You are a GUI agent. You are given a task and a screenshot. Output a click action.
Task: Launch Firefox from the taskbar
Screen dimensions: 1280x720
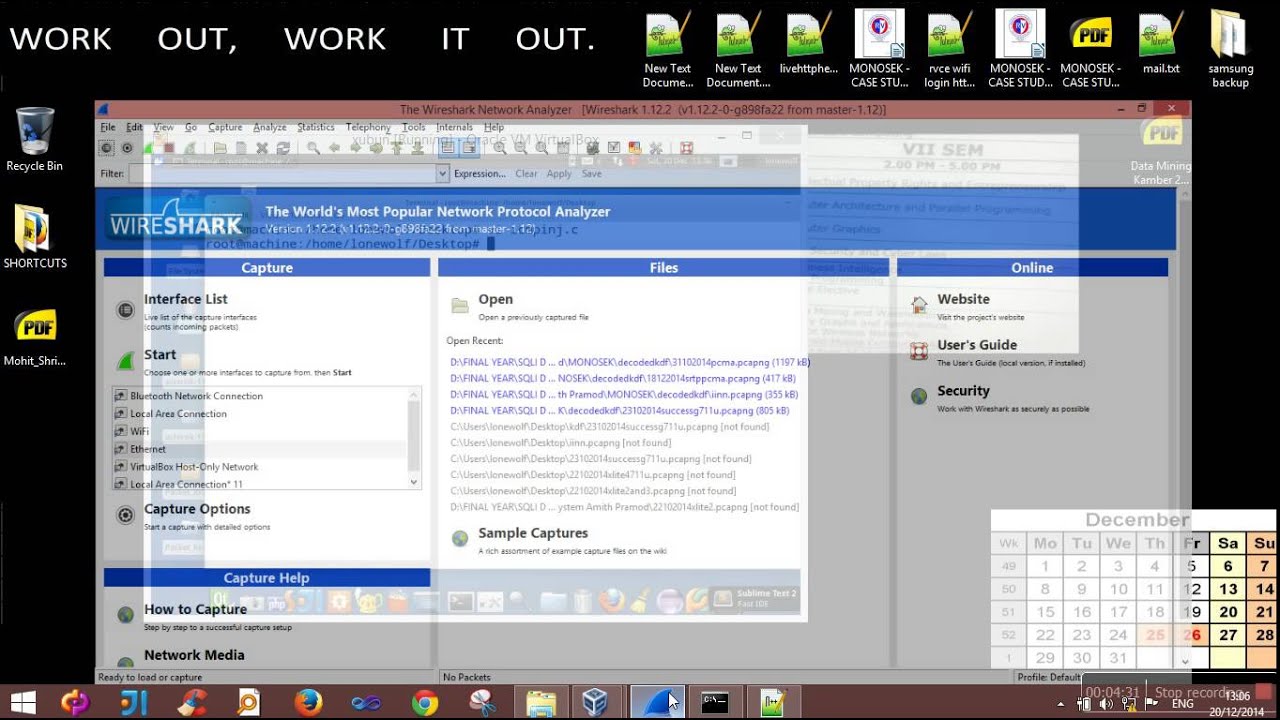click(x=308, y=703)
